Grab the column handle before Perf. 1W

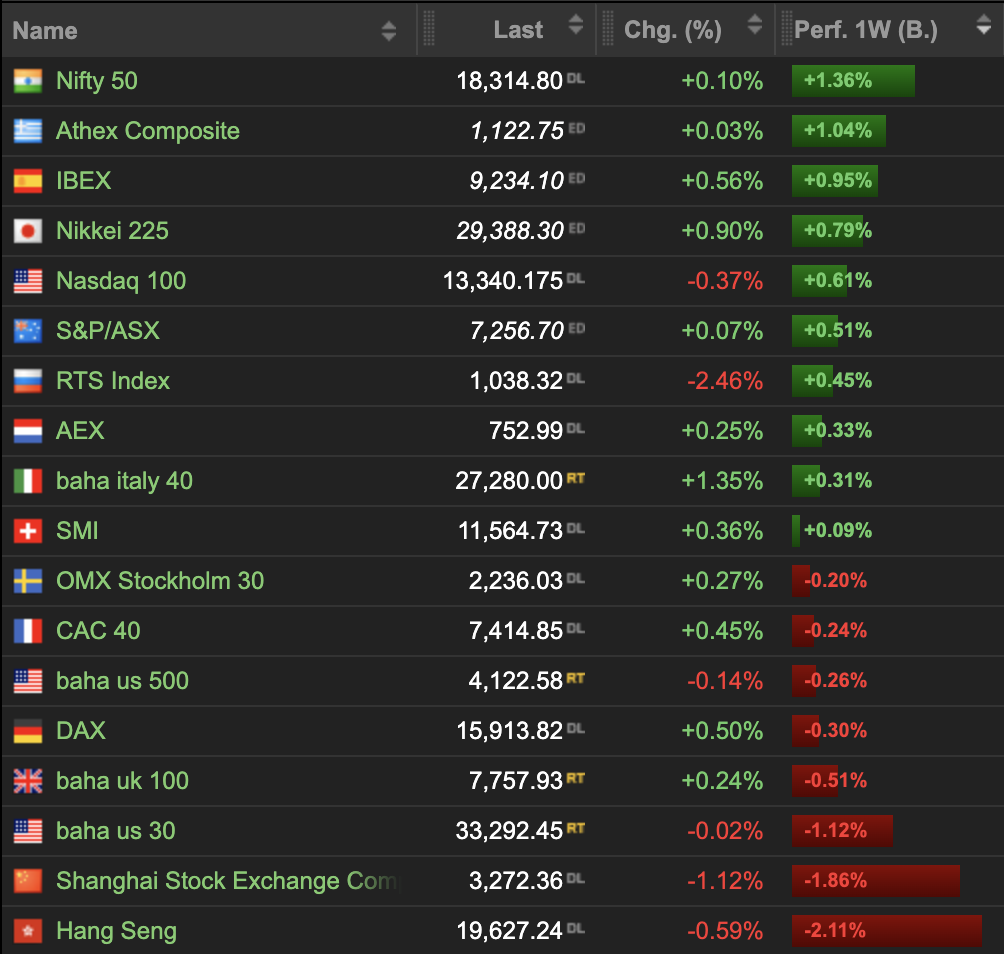(x=787, y=29)
